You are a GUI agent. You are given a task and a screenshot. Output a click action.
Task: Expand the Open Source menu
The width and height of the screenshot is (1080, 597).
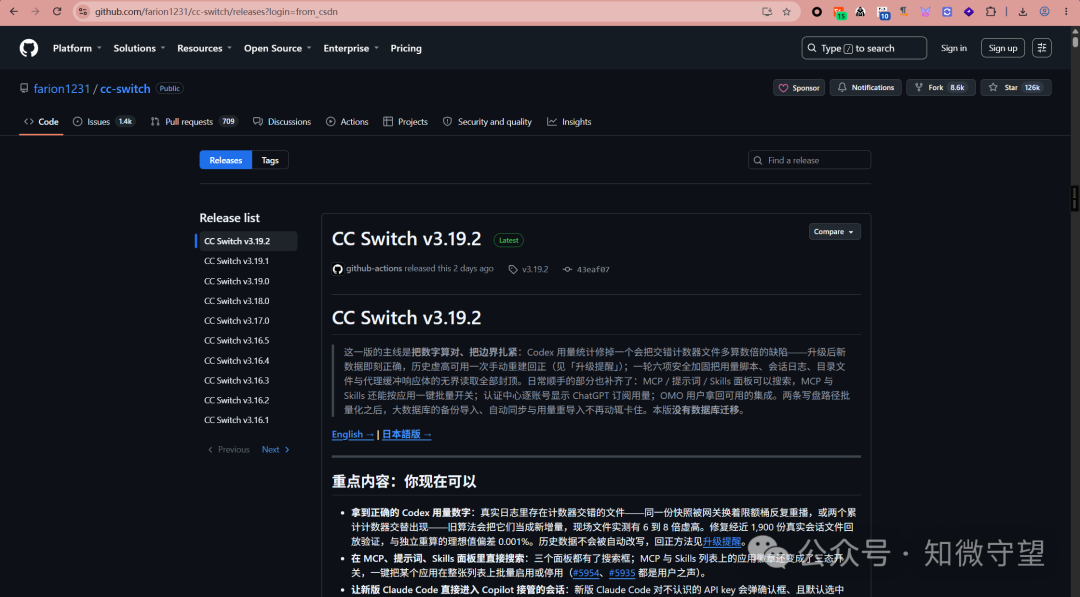[x=278, y=48]
